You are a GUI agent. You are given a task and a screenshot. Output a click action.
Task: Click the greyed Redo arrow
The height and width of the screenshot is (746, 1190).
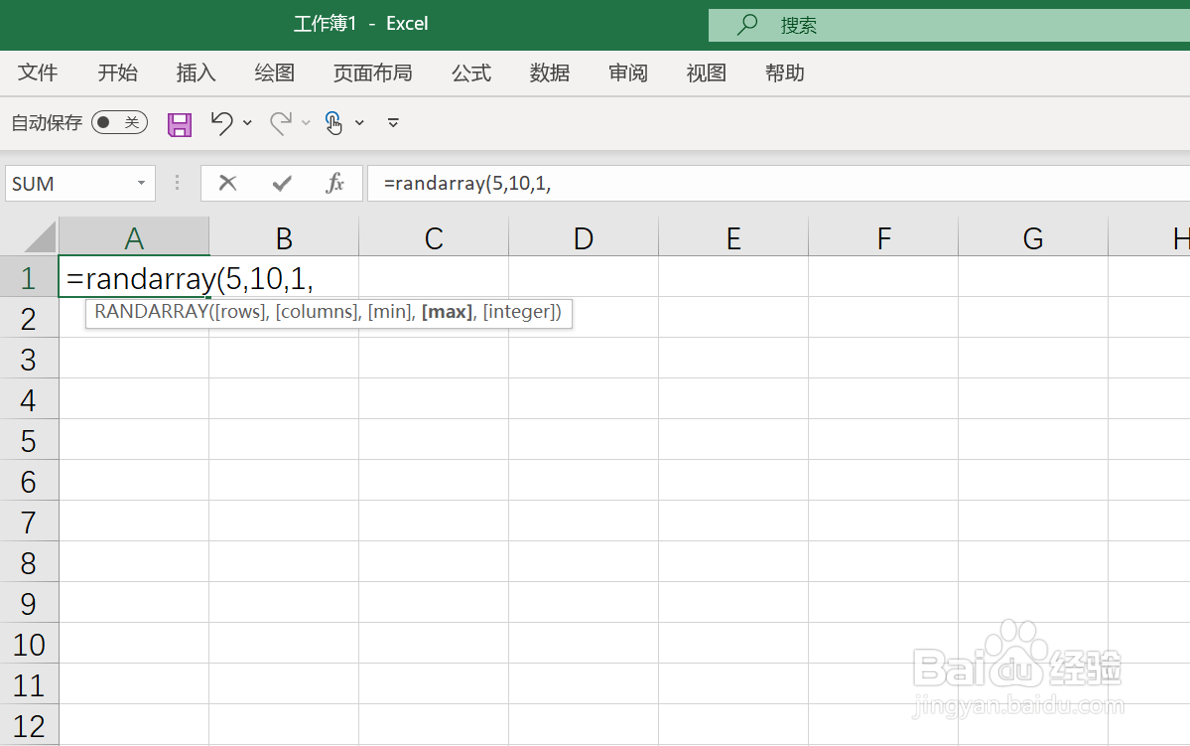point(281,122)
